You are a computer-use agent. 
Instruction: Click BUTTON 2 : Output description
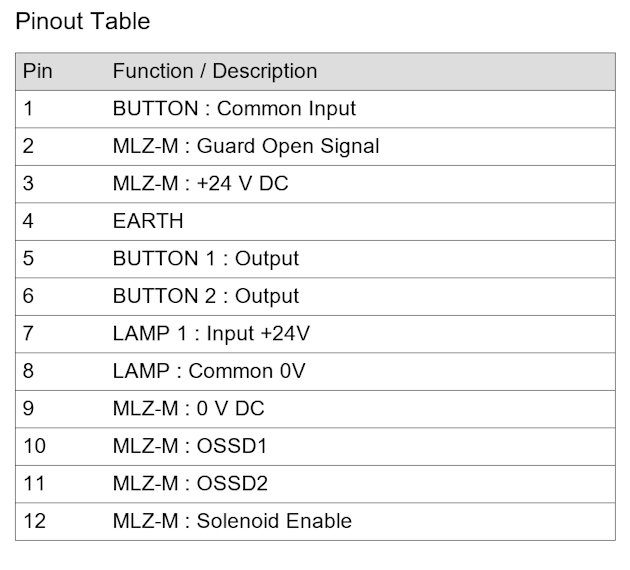coord(206,296)
